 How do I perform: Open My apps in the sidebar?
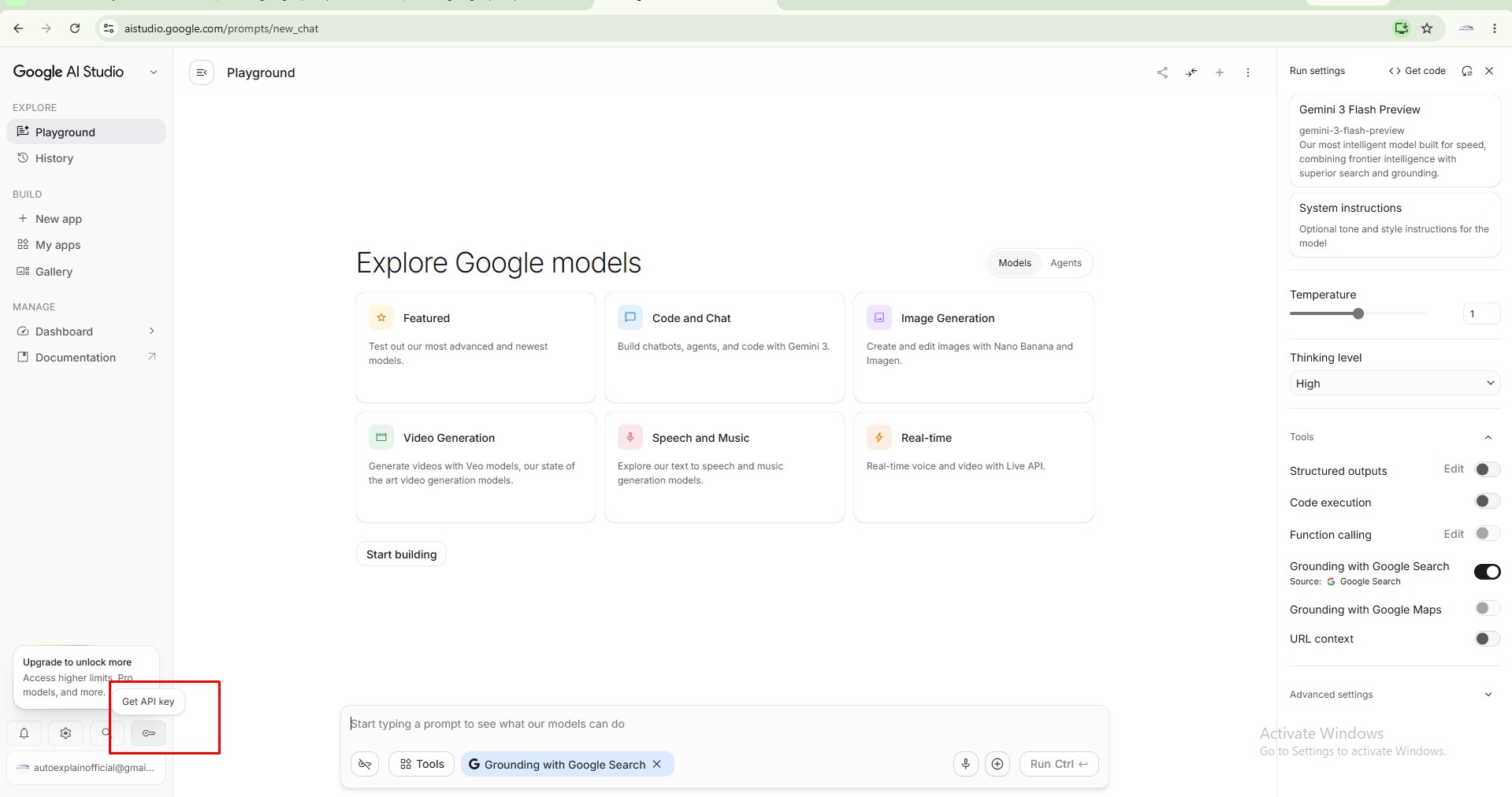86,244
